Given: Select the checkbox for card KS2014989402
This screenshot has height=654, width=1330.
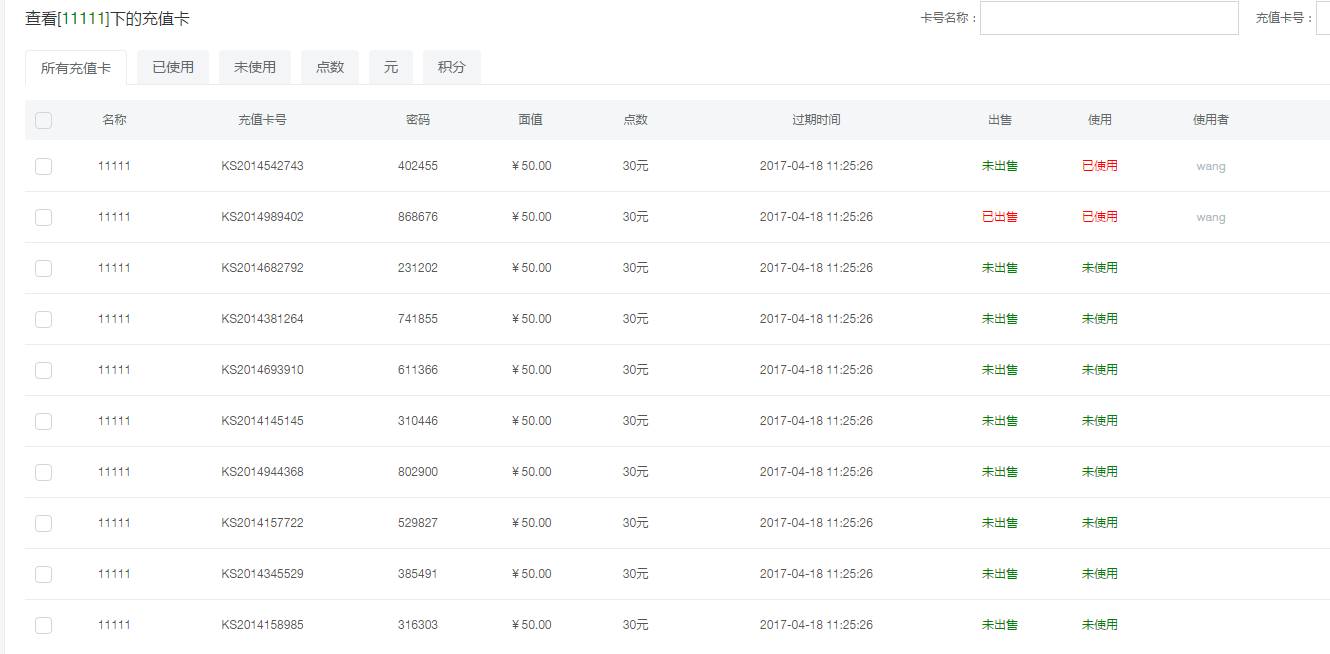Looking at the screenshot, I should [x=43, y=217].
